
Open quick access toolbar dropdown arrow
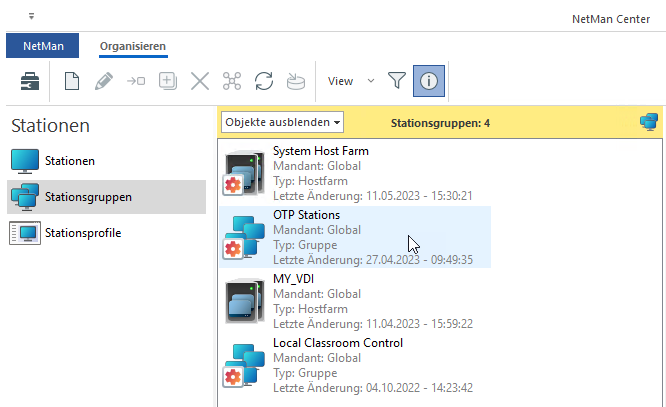pyautogui.click(x=31, y=17)
